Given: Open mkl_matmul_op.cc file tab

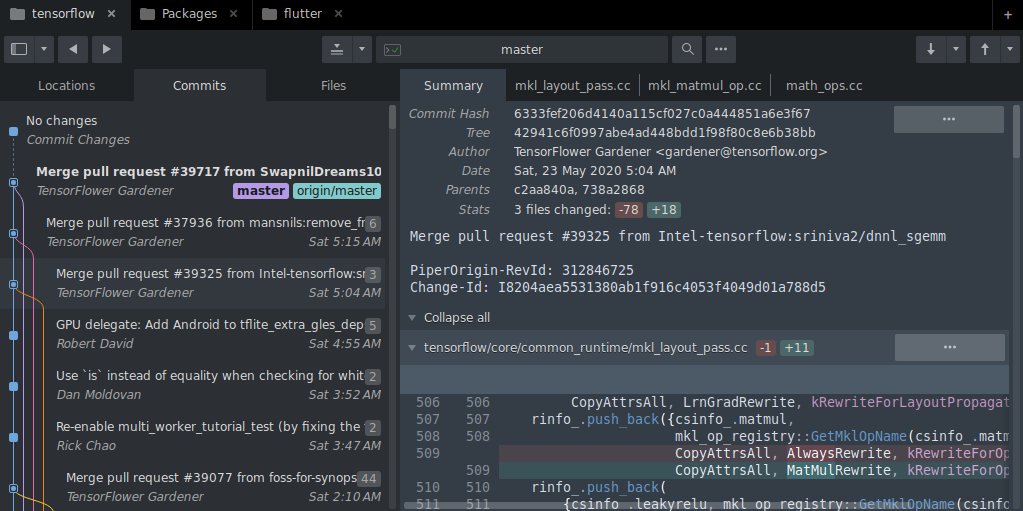Looking at the screenshot, I should click(705, 85).
